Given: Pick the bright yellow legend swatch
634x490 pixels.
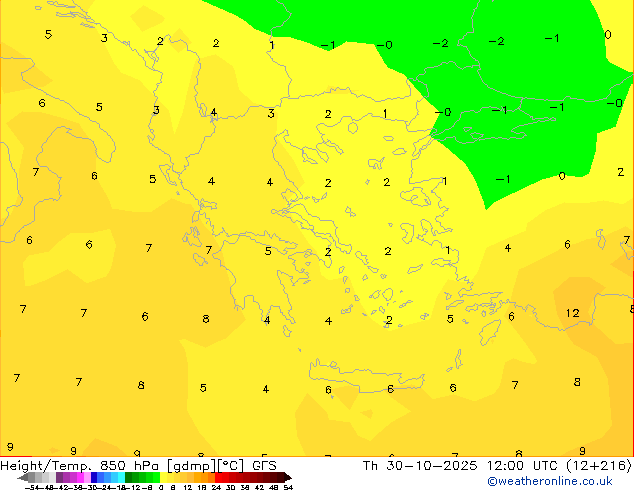Looking at the screenshot, I should (x=163, y=477).
